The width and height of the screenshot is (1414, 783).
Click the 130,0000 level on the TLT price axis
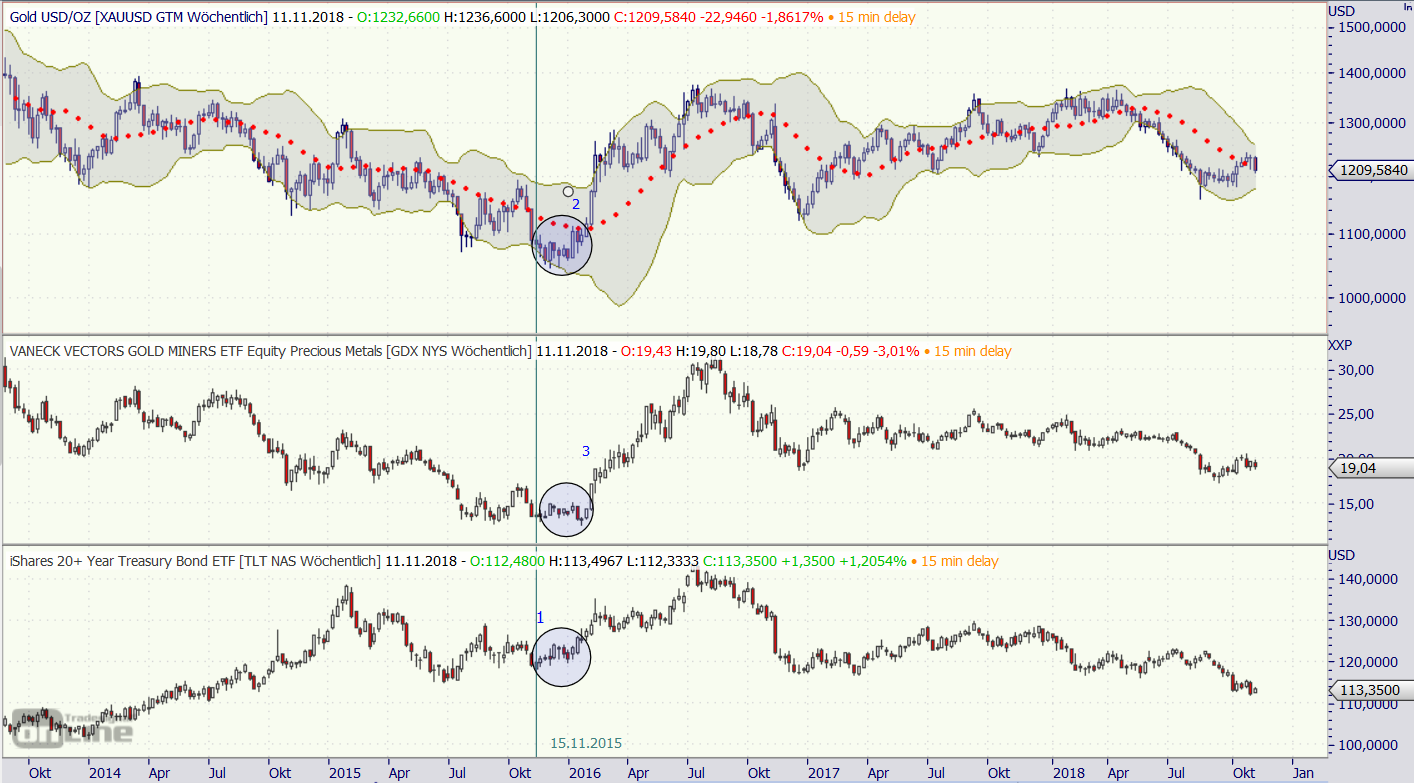click(x=1368, y=621)
